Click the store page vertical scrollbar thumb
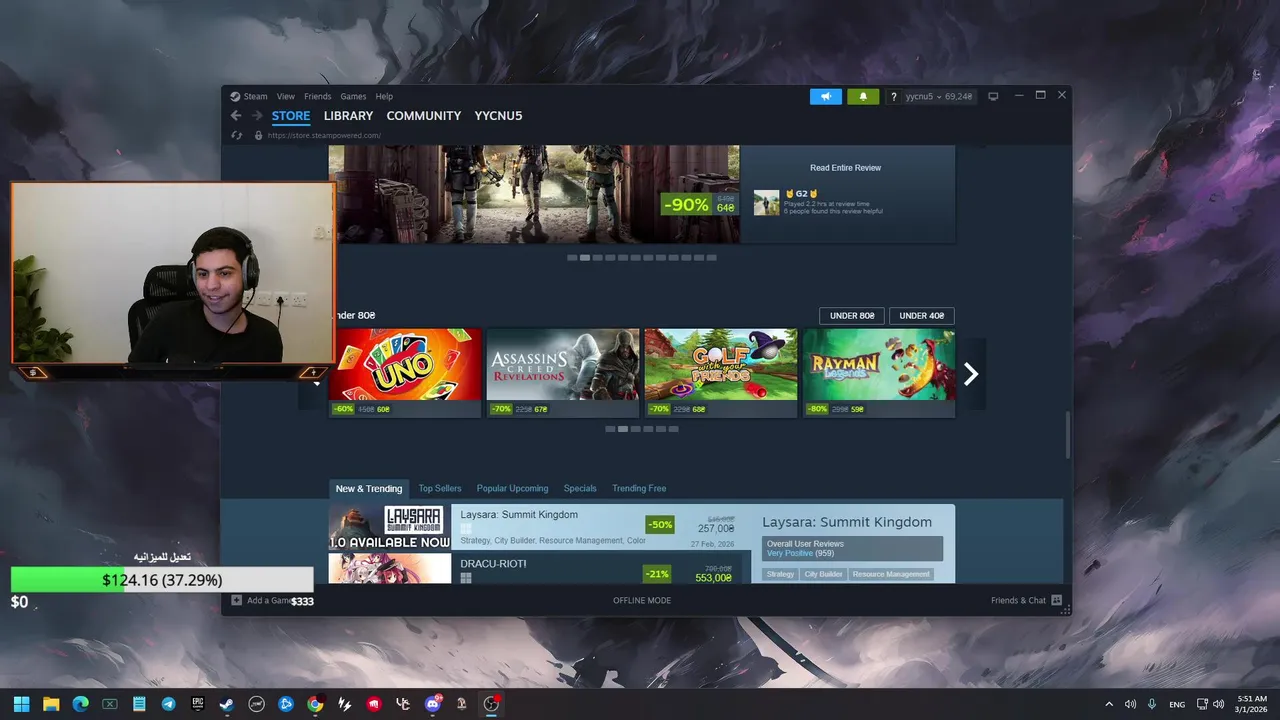Image resolution: width=1280 pixels, height=720 pixels. pos(1067,435)
